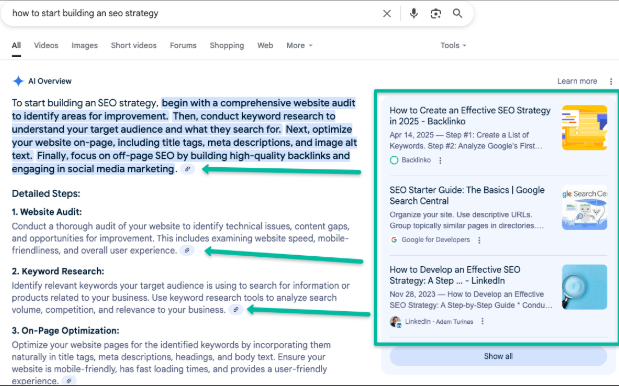Viewport: 619px width, 386px height.
Task: Start voice search with the microphone icon
Action: coord(413,13)
